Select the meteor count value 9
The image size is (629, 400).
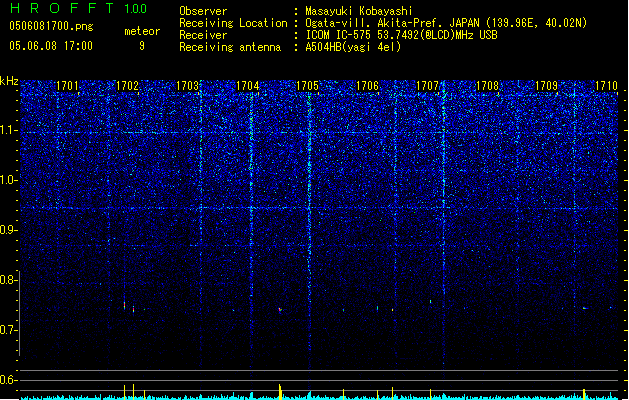click(x=142, y=46)
